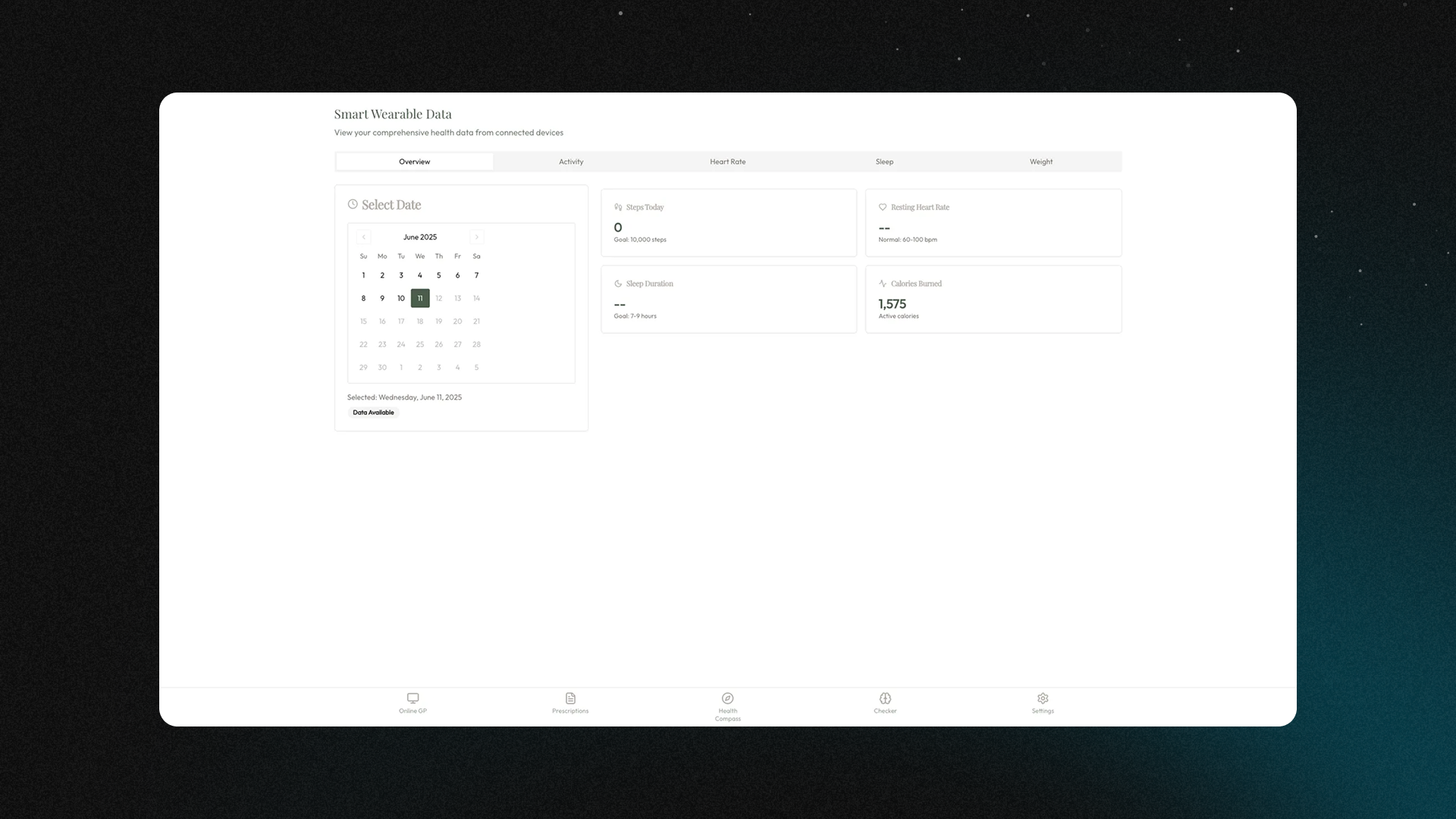Click footprints icon on Steps Today card
Viewport: 1456px width, 819px height.
coord(618,207)
